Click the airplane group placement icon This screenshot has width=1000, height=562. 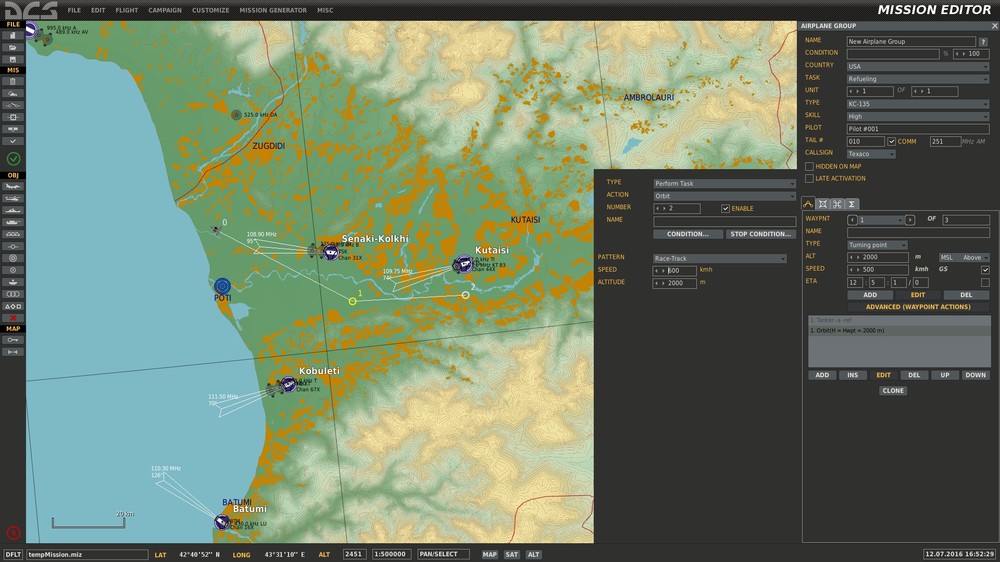pyautogui.click(x=13, y=187)
